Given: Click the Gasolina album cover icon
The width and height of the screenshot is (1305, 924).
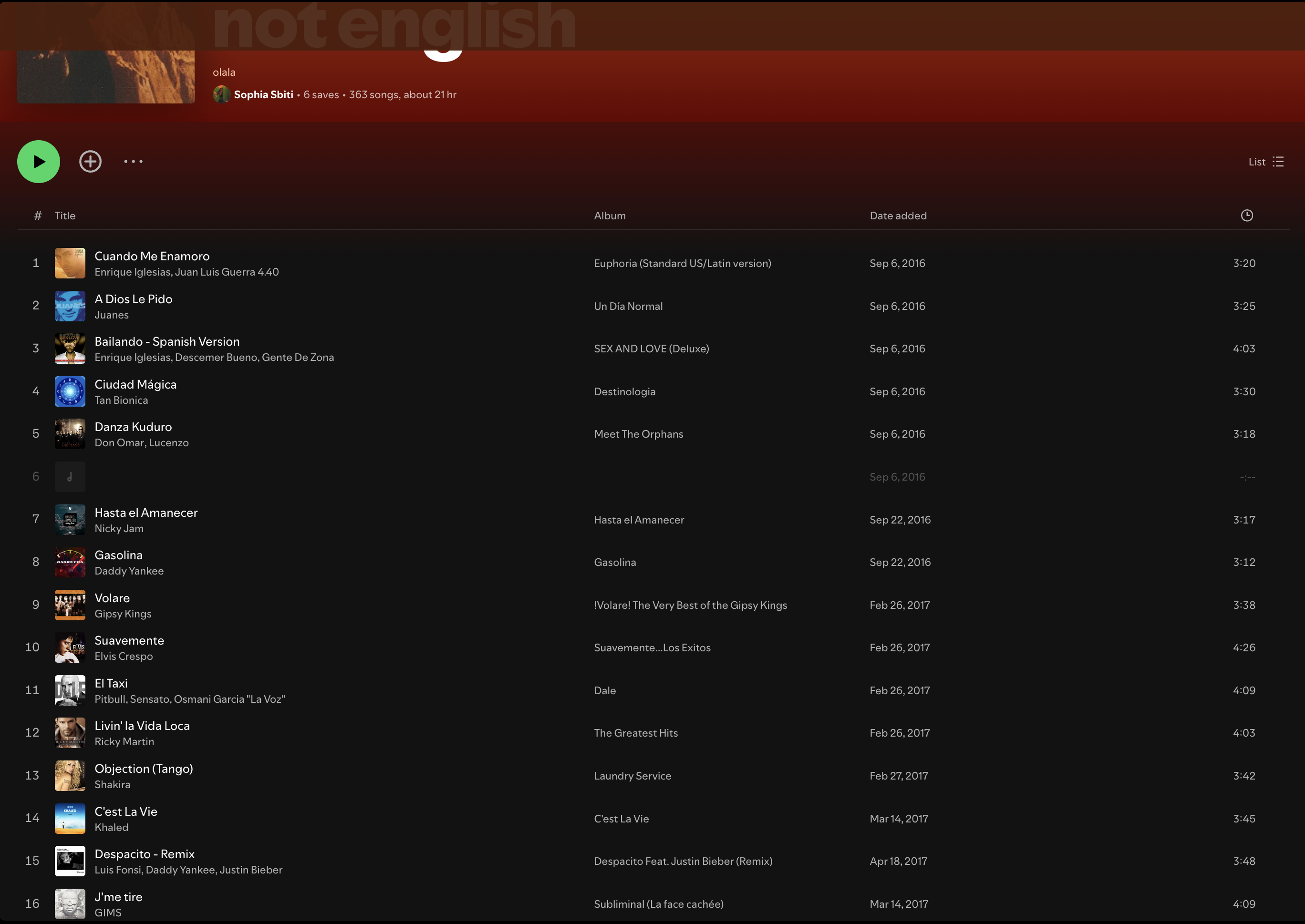Looking at the screenshot, I should tap(70, 562).
